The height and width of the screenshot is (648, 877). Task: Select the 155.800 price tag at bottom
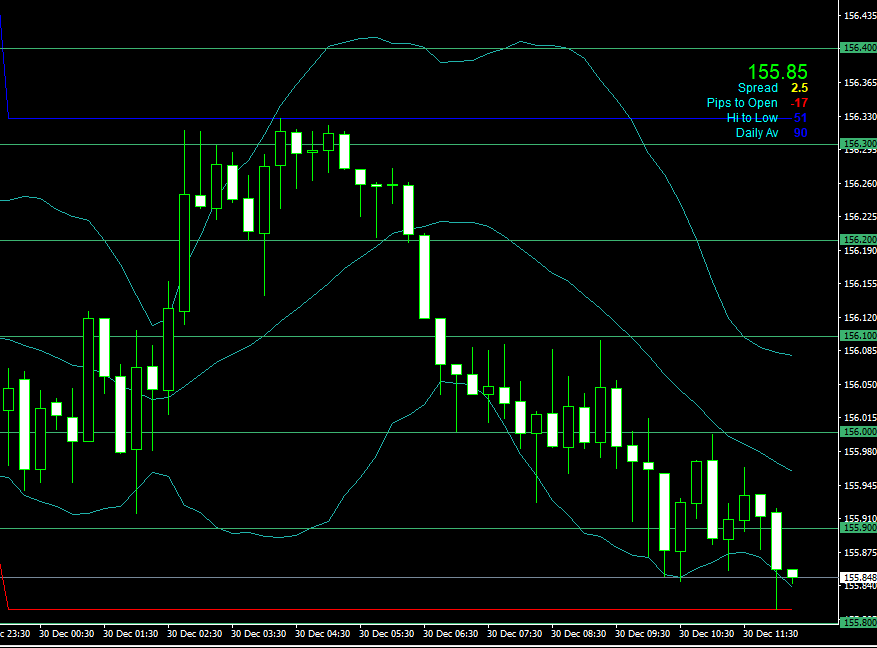tap(859, 623)
